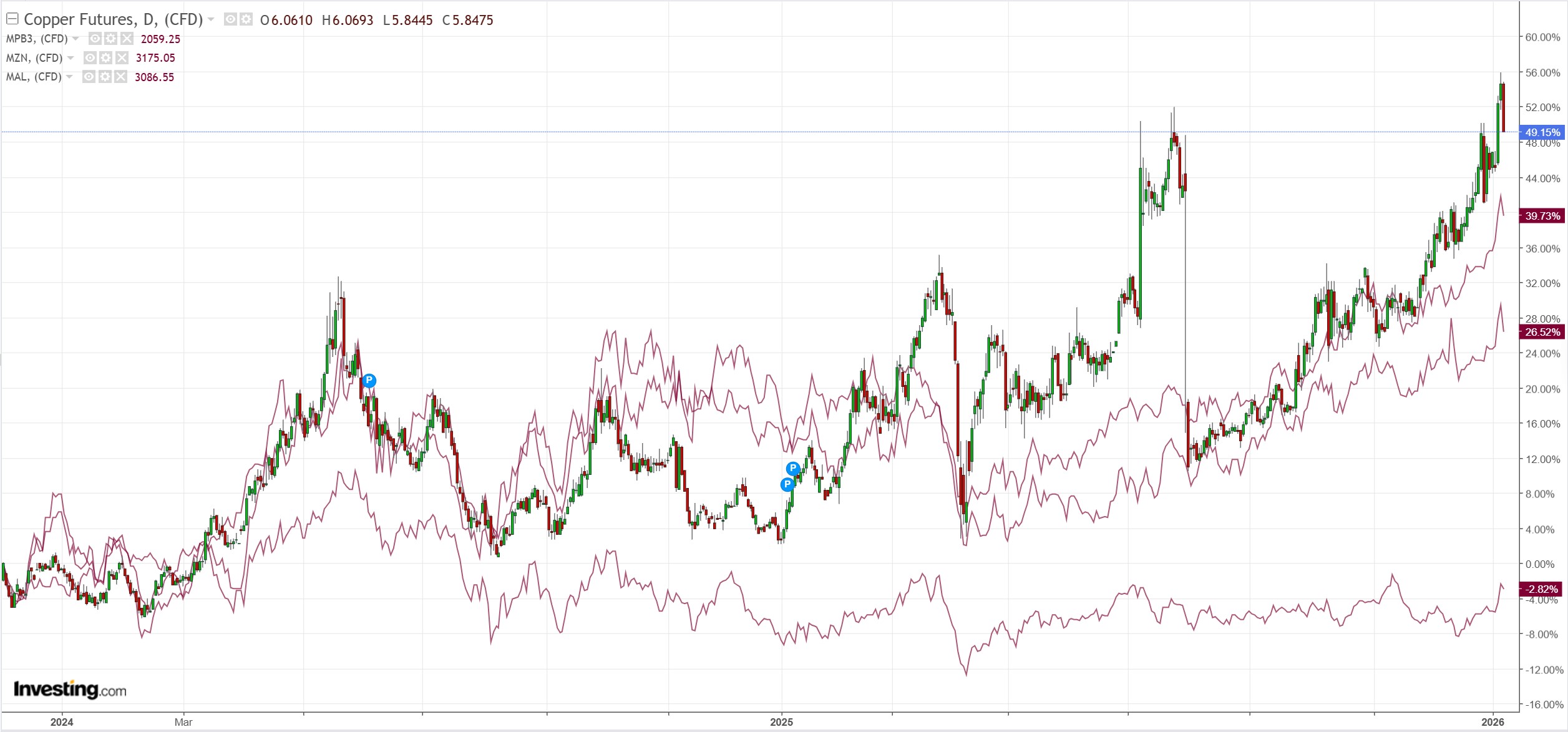
Task: Remove the MAL comparison series
Action: (x=120, y=77)
